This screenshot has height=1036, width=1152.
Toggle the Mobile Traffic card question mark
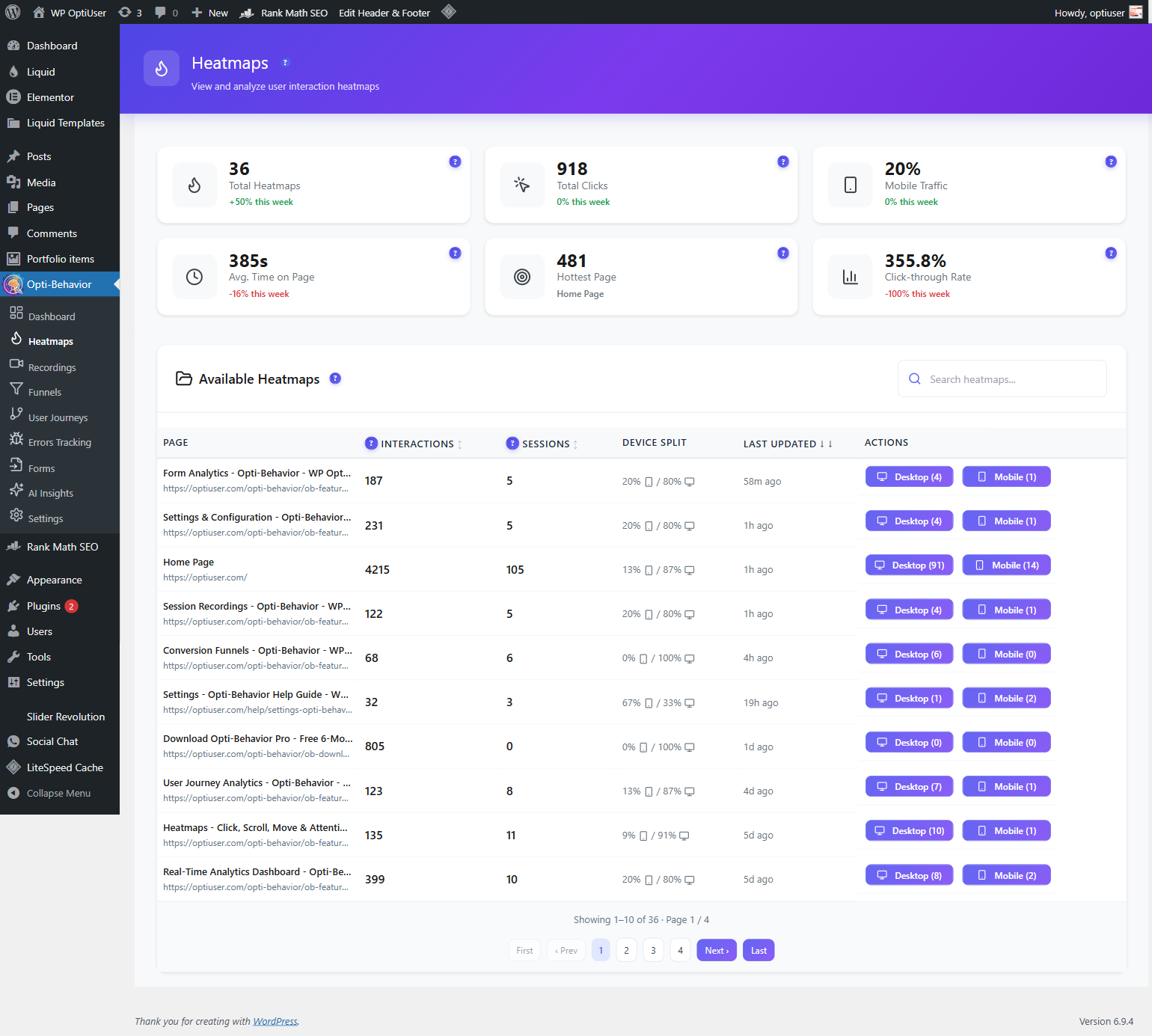1110,161
